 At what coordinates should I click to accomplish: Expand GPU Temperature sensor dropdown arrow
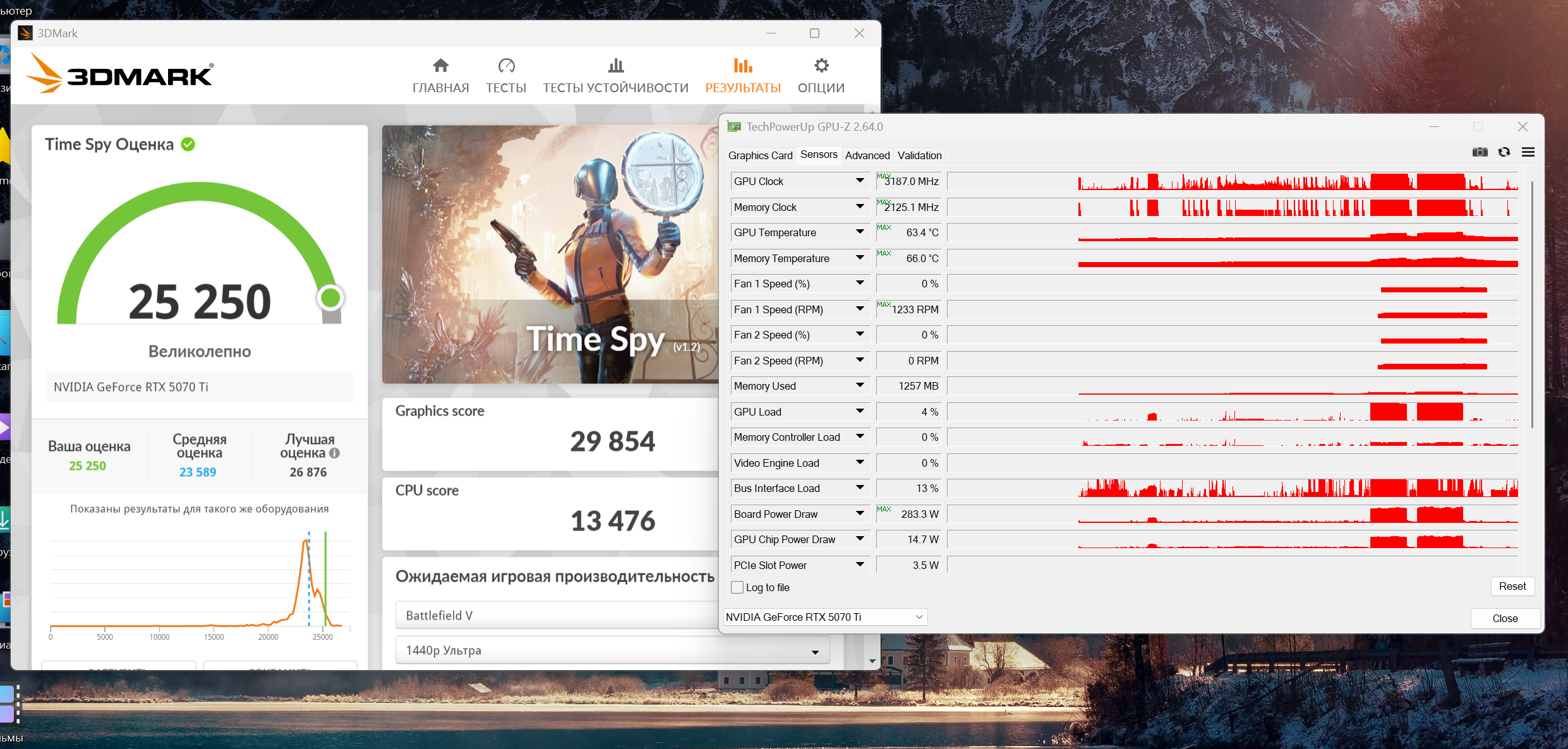click(x=860, y=232)
